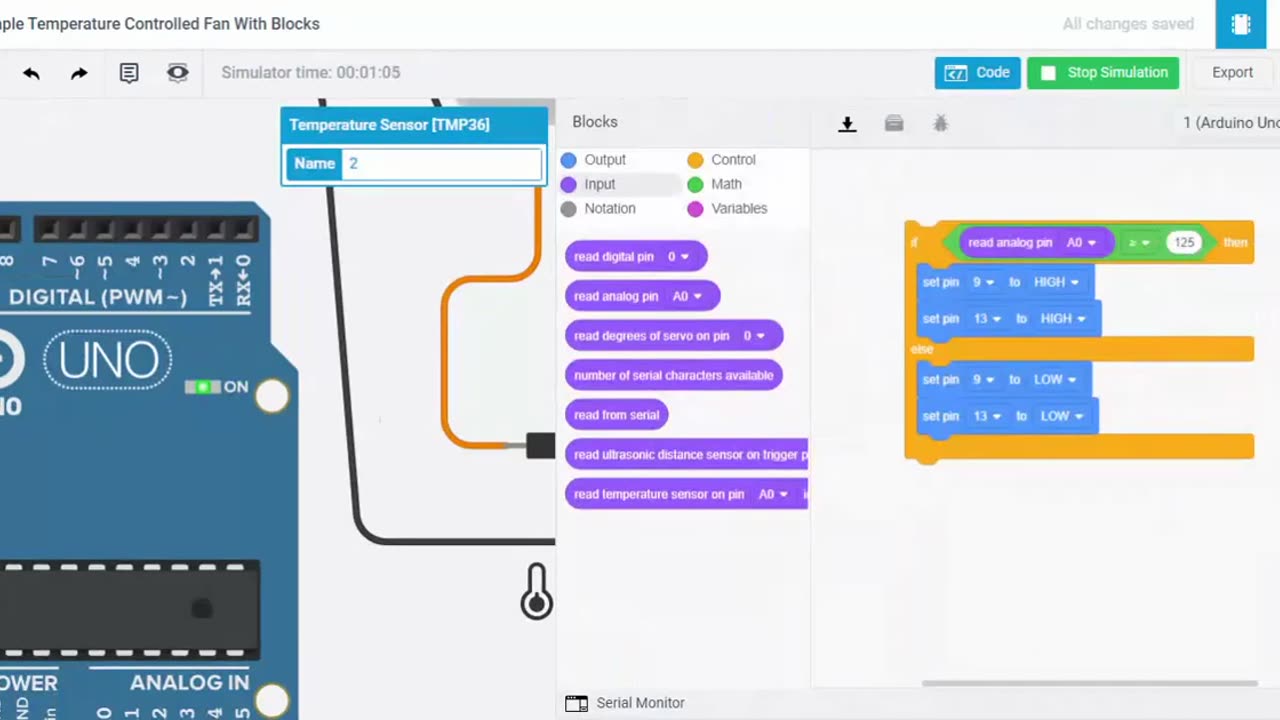The height and width of the screenshot is (720, 1280).
Task: Click the circuit view chip icon
Action: [1241, 24]
